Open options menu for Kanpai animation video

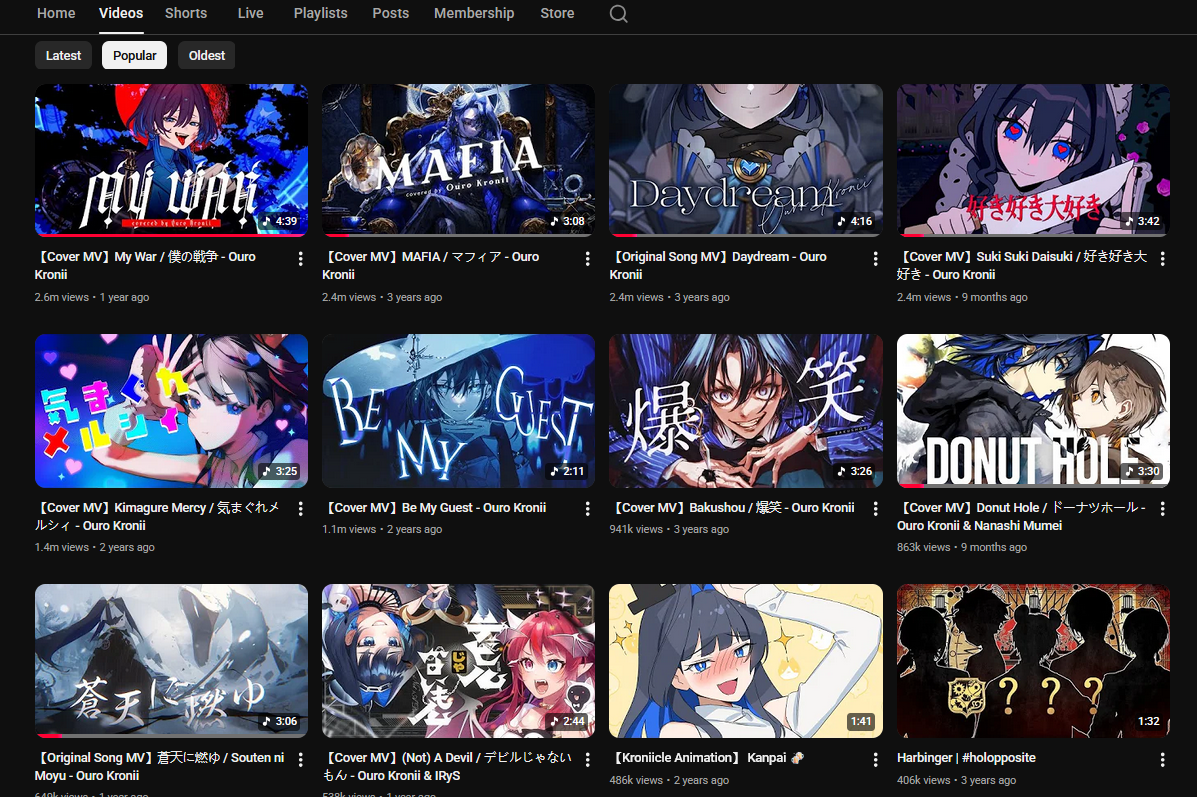(x=876, y=760)
